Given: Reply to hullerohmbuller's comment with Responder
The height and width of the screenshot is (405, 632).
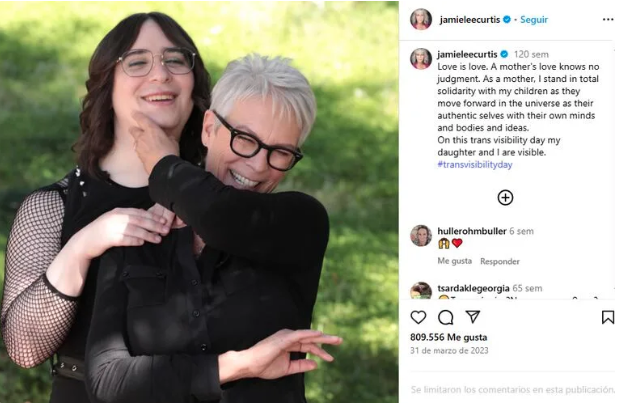Looking at the screenshot, I should 500,262.
